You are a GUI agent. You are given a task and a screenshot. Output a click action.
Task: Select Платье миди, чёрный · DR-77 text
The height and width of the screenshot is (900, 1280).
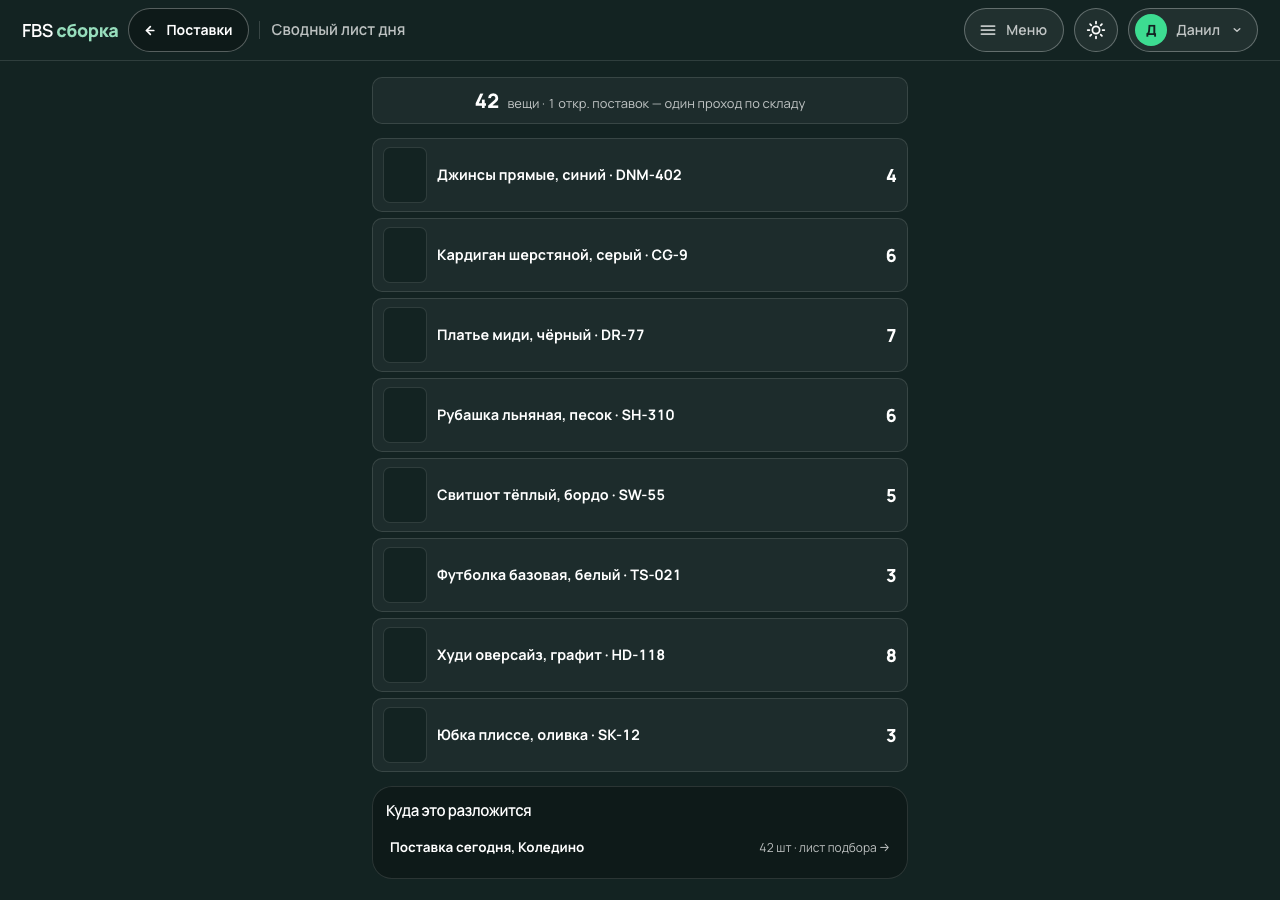coord(540,335)
